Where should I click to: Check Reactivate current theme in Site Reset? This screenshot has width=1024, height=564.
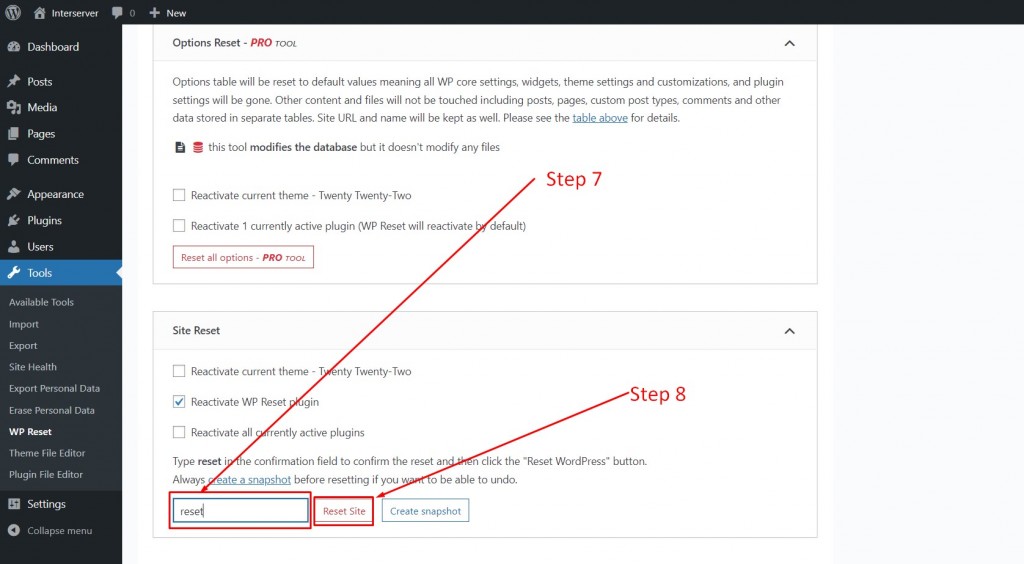coord(179,371)
